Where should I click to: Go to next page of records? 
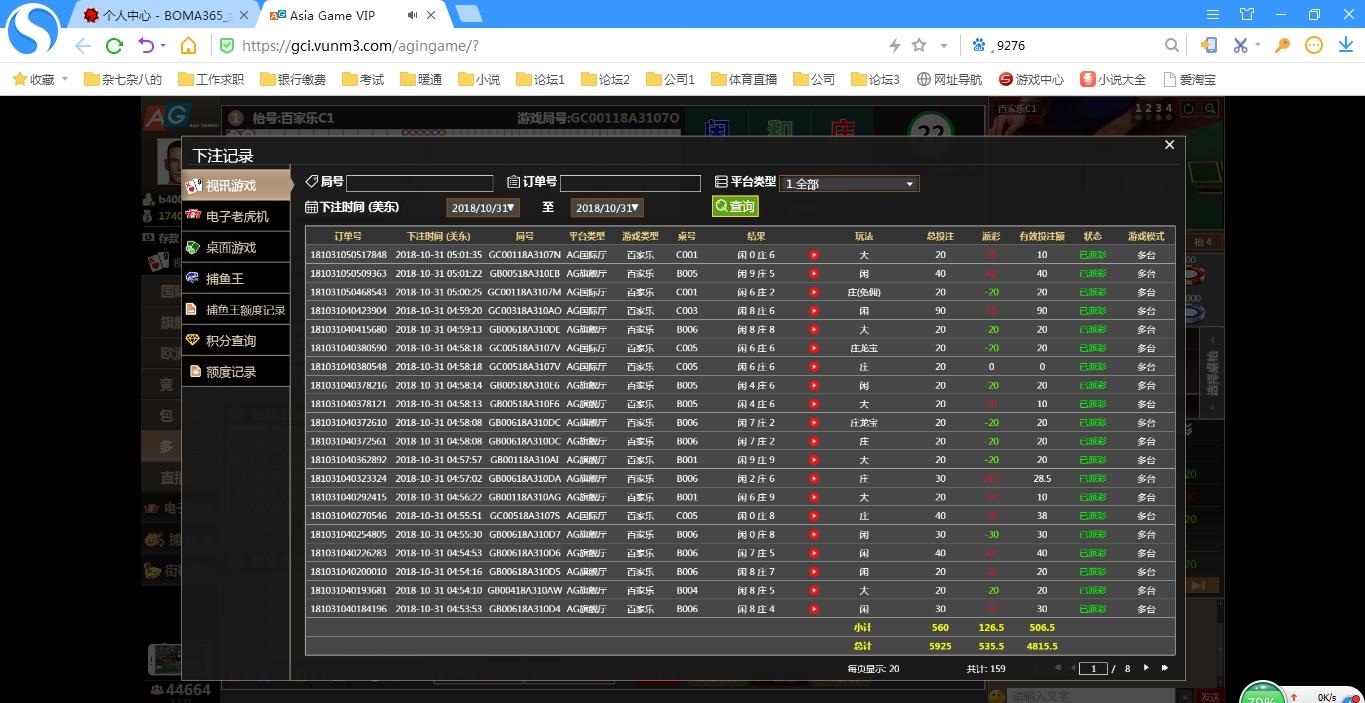coord(1146,668)
